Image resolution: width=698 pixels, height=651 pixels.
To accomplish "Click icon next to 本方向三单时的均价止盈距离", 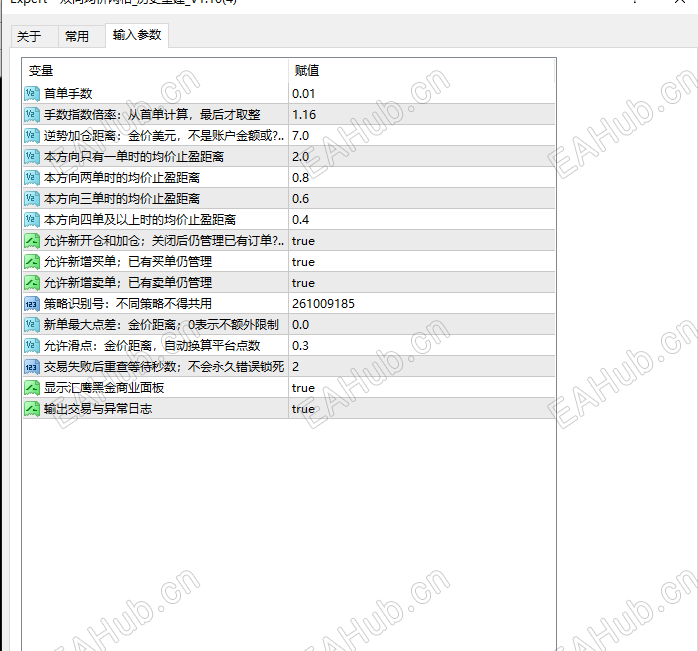I will point(32,199).
